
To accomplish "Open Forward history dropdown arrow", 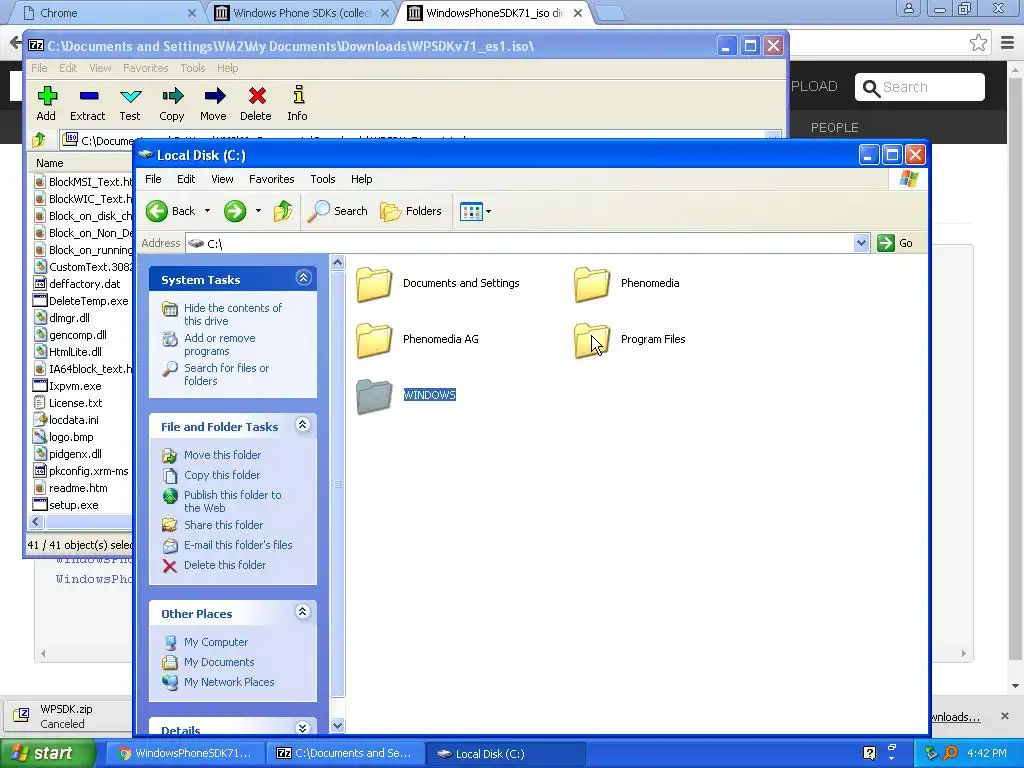I will pyautogui.click(x=259, y=211).
